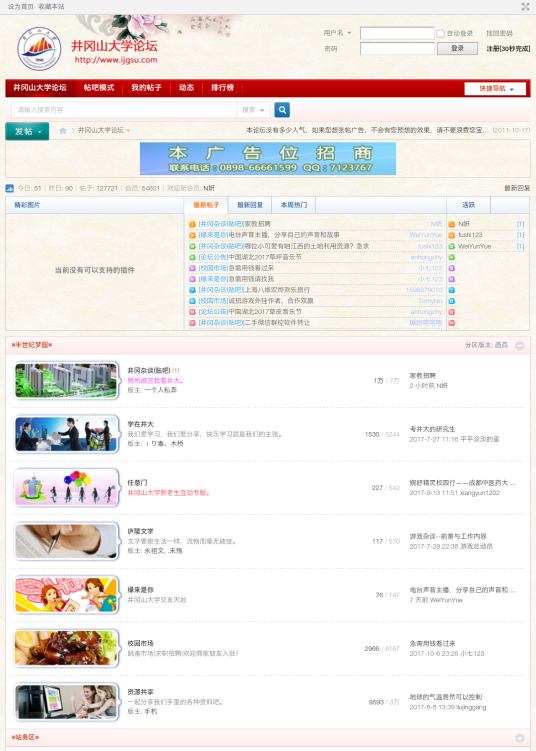Image resolution: width=536 pixels, height=751 pixels.
Task: Click rank icon next to 电台声音主播 post
Action: click(193, 235)
